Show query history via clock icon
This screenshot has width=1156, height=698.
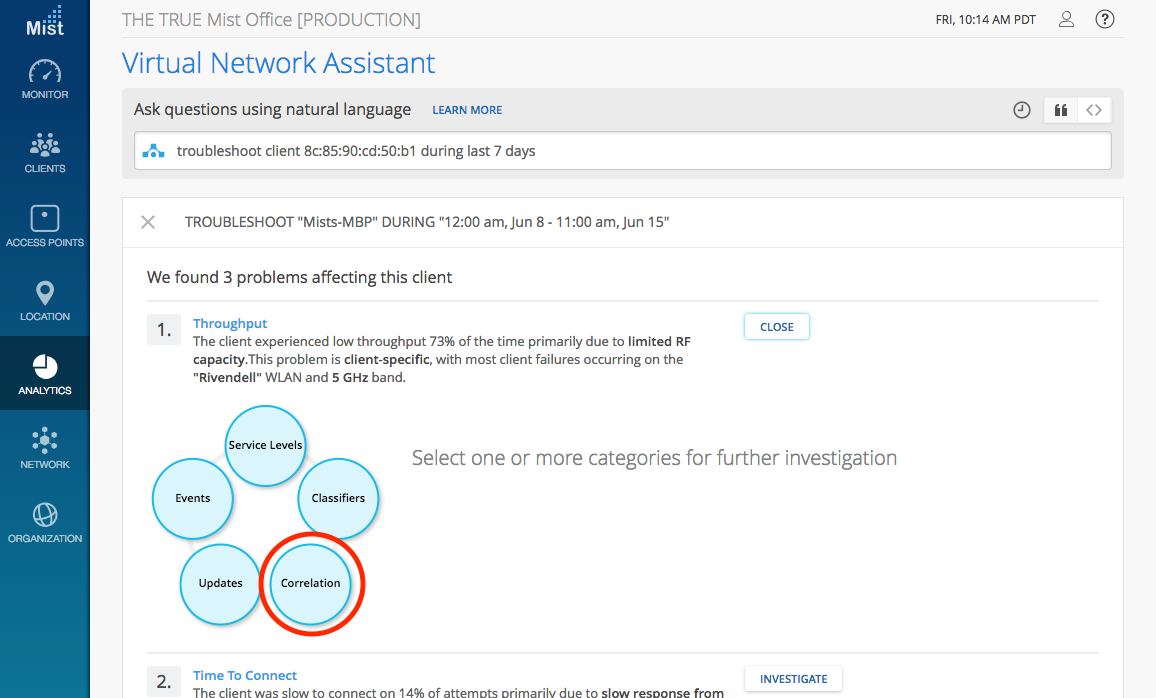pos(1021,110)
